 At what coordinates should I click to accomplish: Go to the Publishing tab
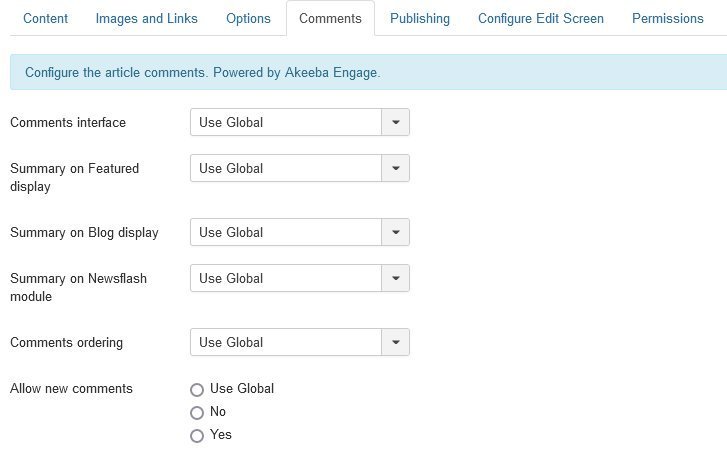coord(420,18)
